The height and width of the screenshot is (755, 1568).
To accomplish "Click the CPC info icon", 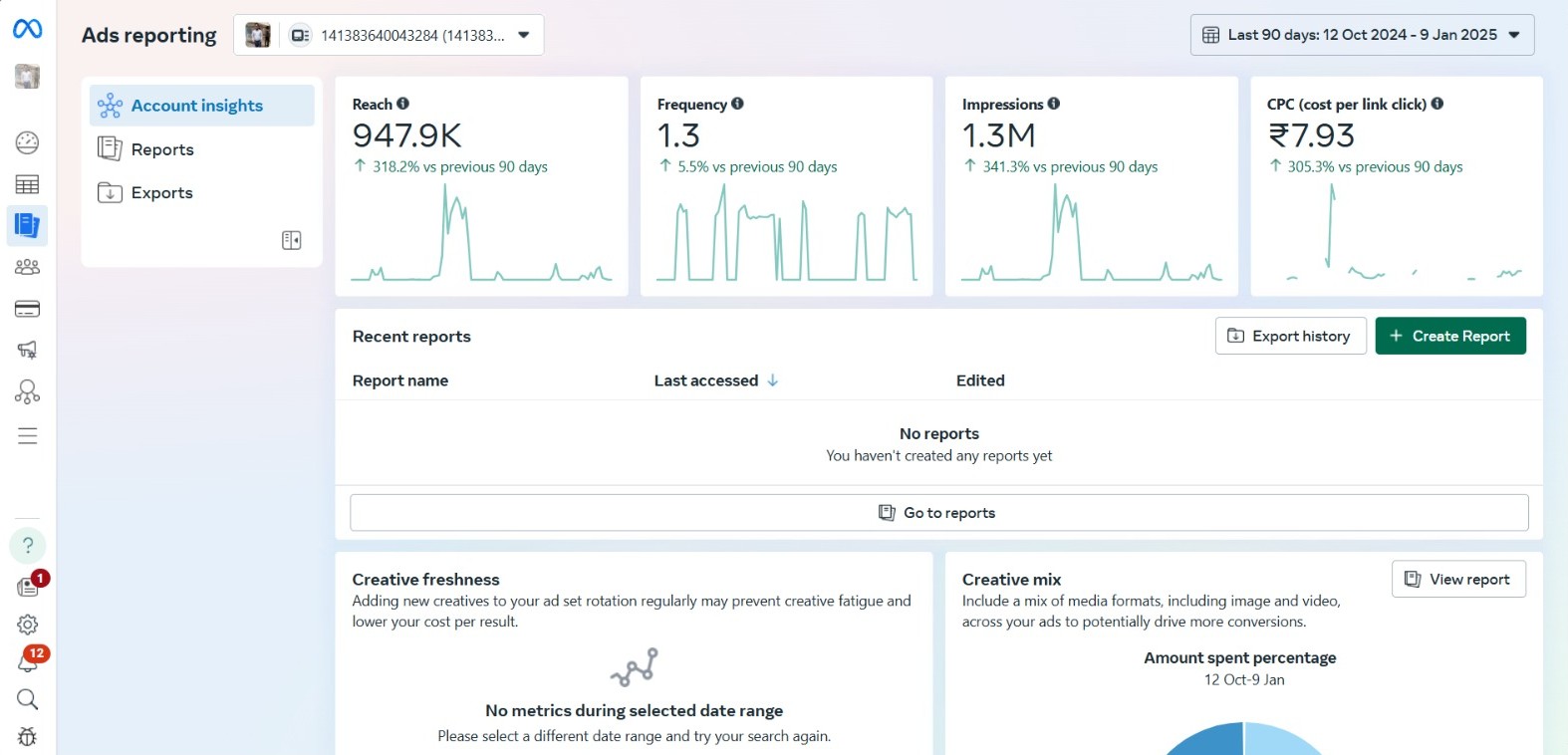I will [1437, 104].
